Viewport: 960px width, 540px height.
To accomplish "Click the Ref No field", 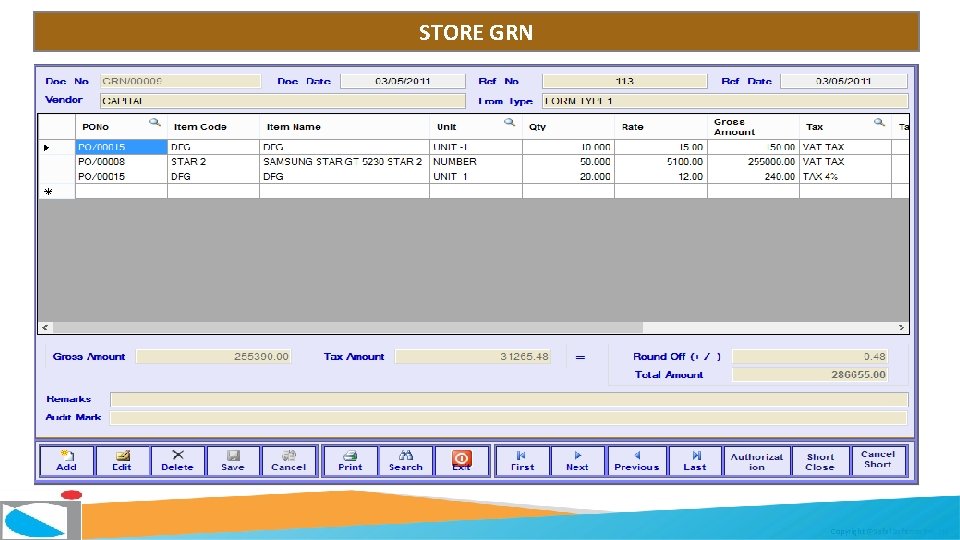I will pos(624,81).
